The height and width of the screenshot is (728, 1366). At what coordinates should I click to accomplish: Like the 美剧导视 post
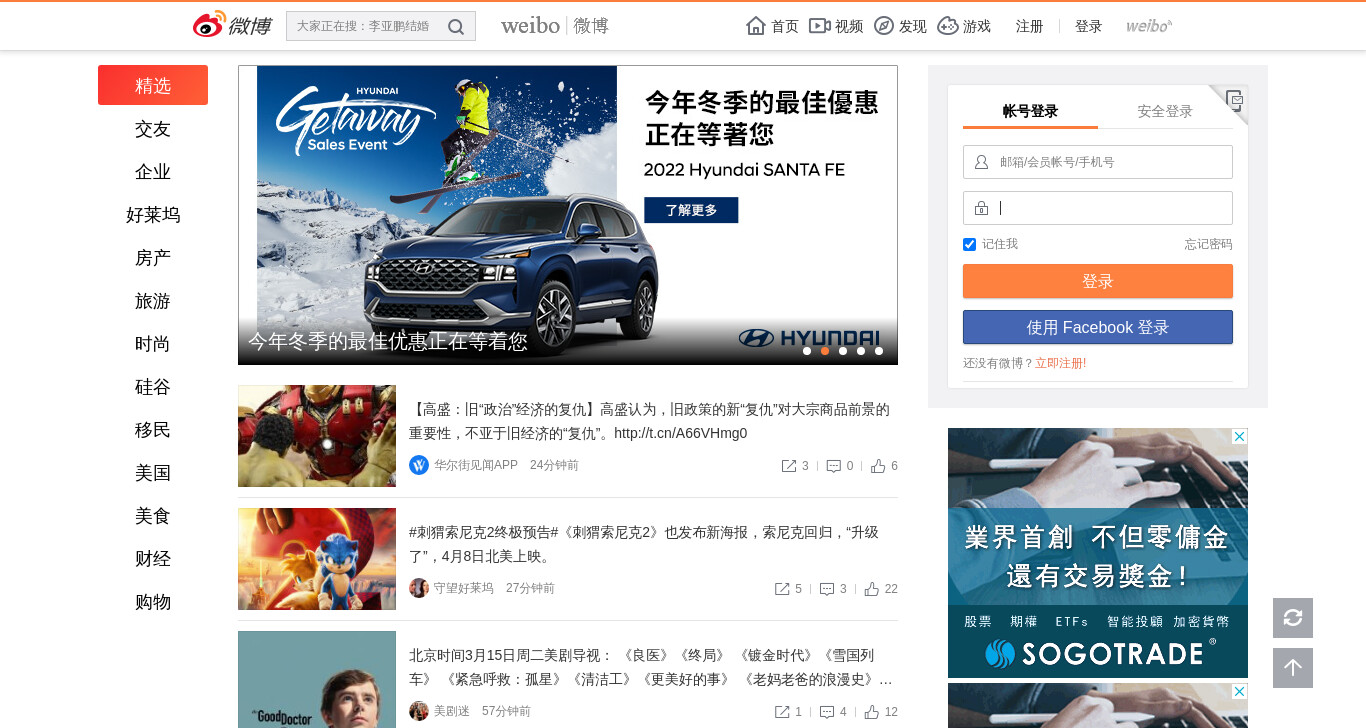tap(872, 712)
